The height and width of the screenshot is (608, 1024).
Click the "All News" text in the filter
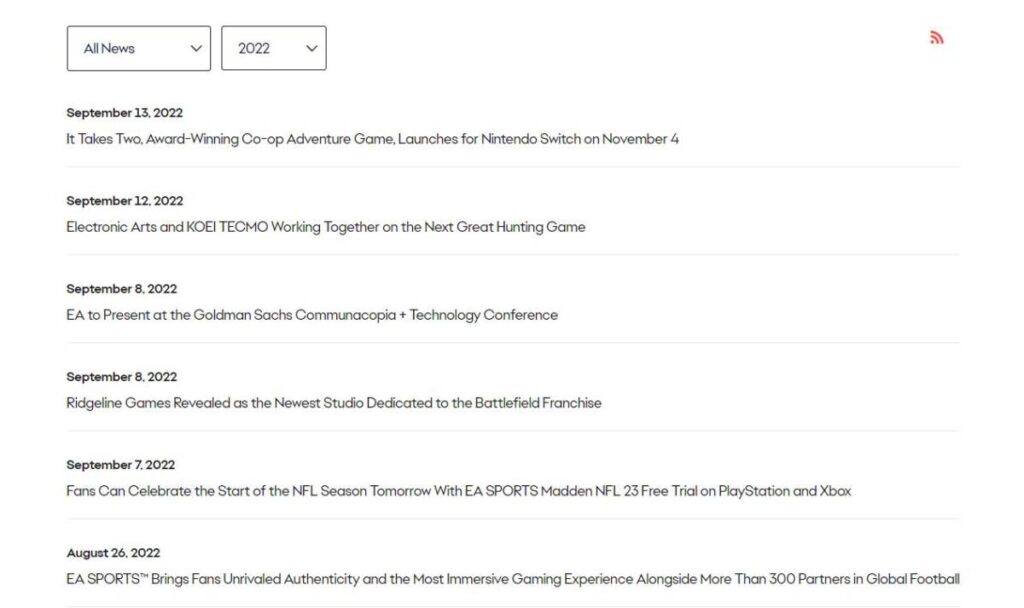click(x=109, y=48)
